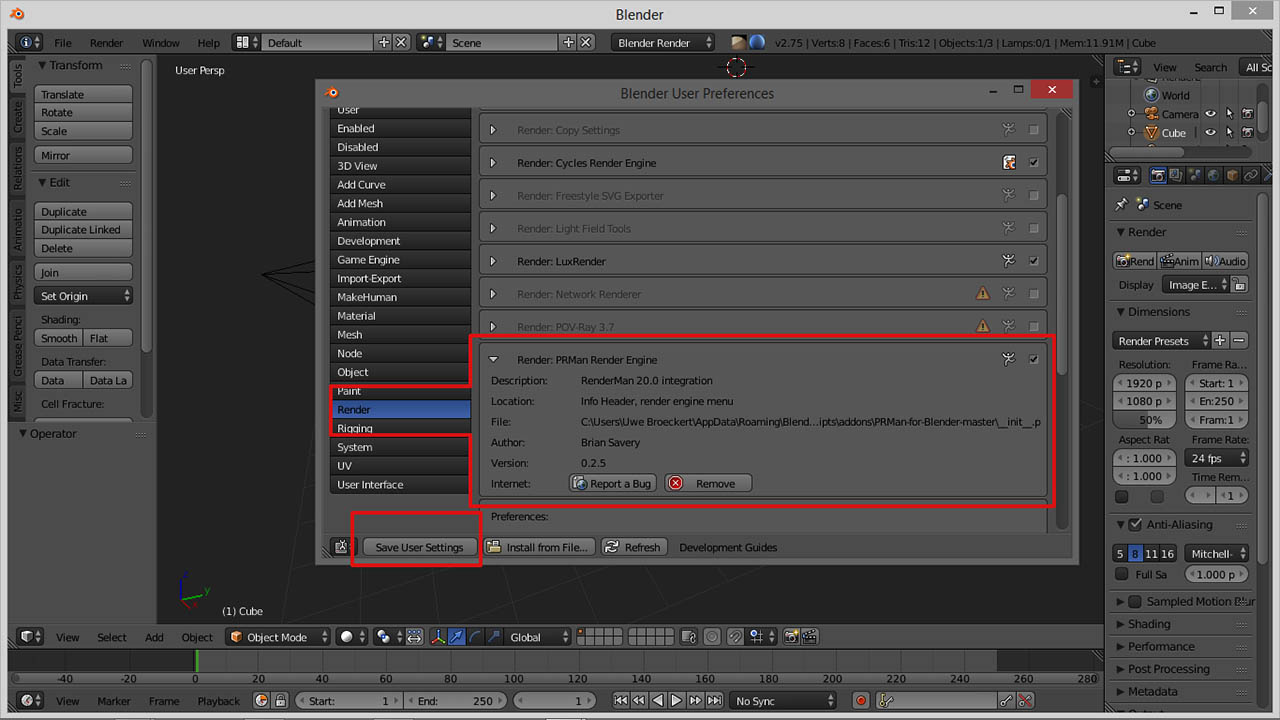Screen dimensions: 1280x720
Task: Click the scene browse icon beside Scene field
Action: pyautogui.click(x=432, y=43)
